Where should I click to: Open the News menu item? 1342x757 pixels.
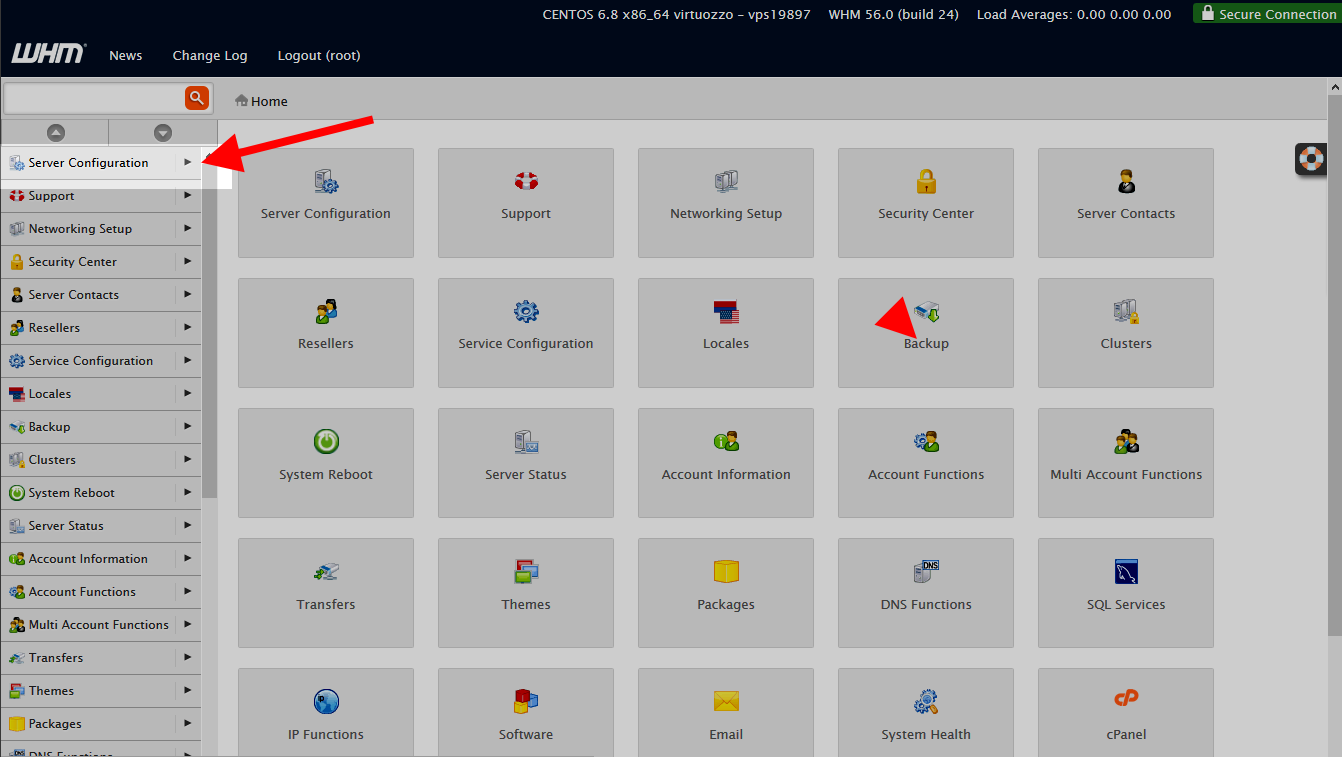(x=126, y=56)
